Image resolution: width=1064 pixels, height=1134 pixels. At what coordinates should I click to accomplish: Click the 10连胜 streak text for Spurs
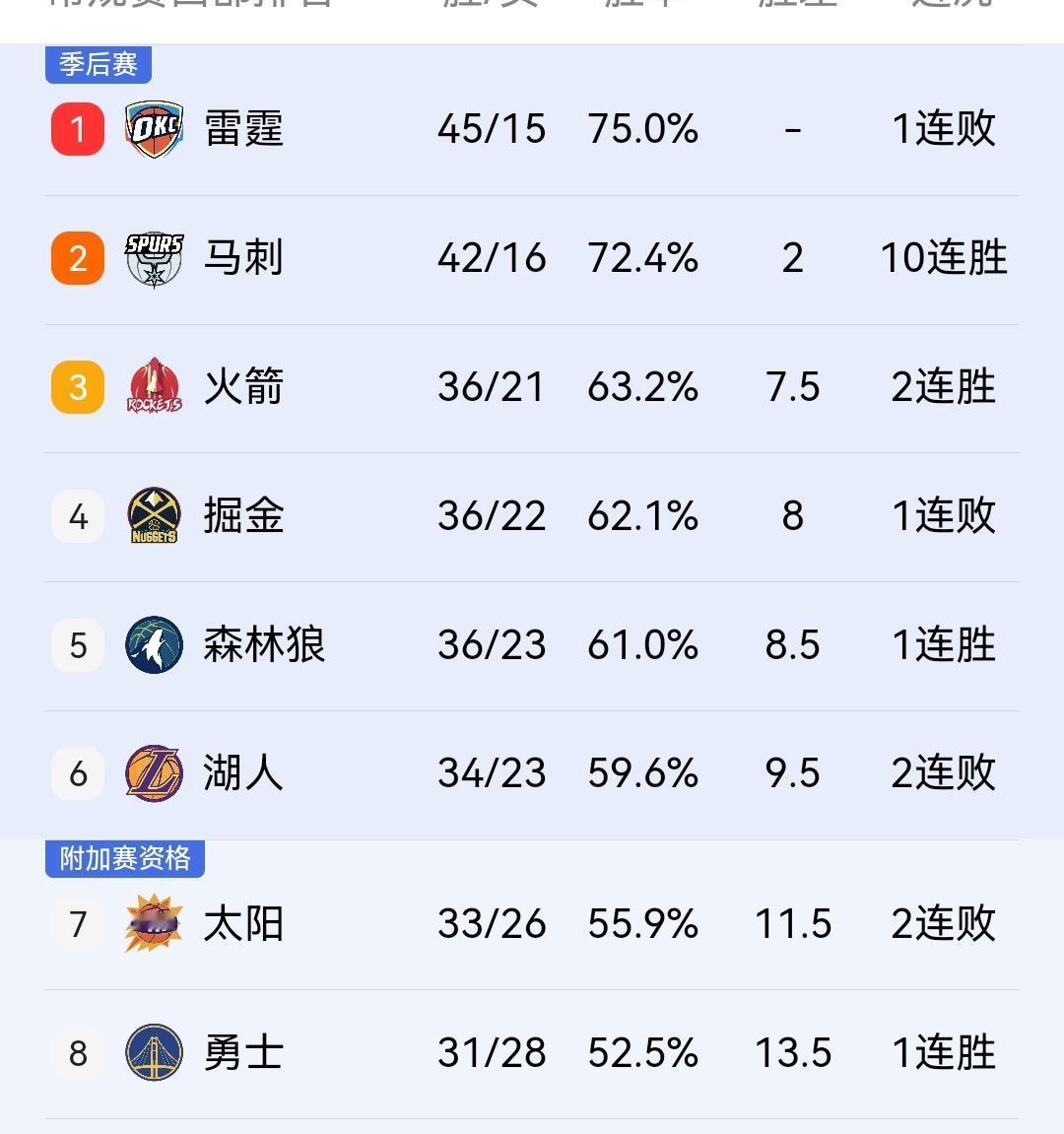943,257
